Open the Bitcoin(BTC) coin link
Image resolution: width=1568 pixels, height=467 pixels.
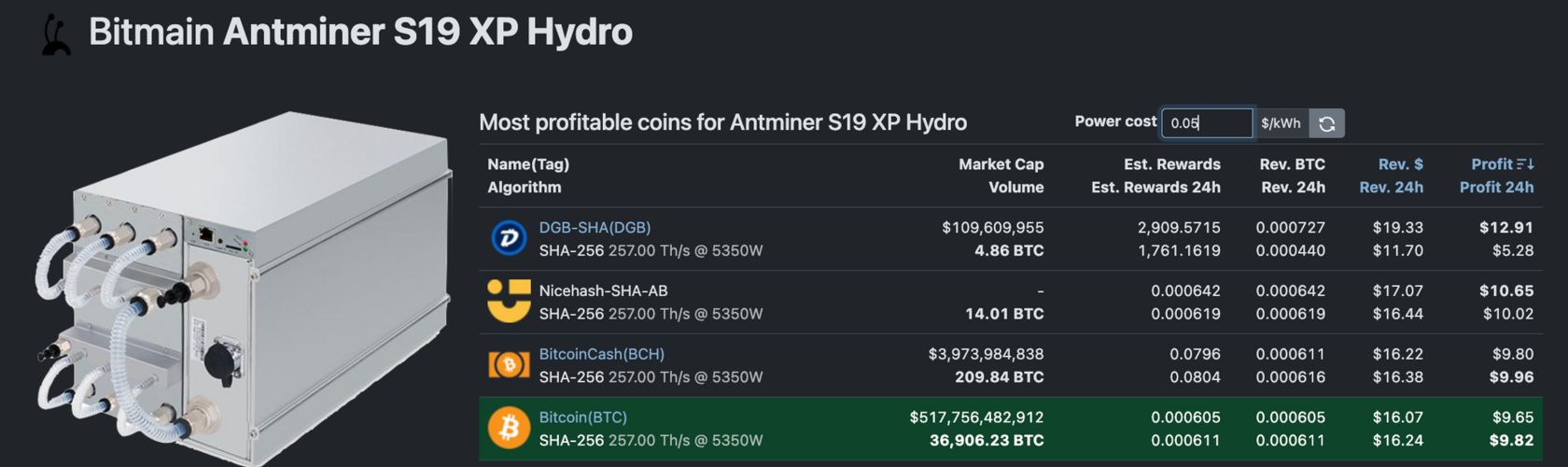click(582, 417)
